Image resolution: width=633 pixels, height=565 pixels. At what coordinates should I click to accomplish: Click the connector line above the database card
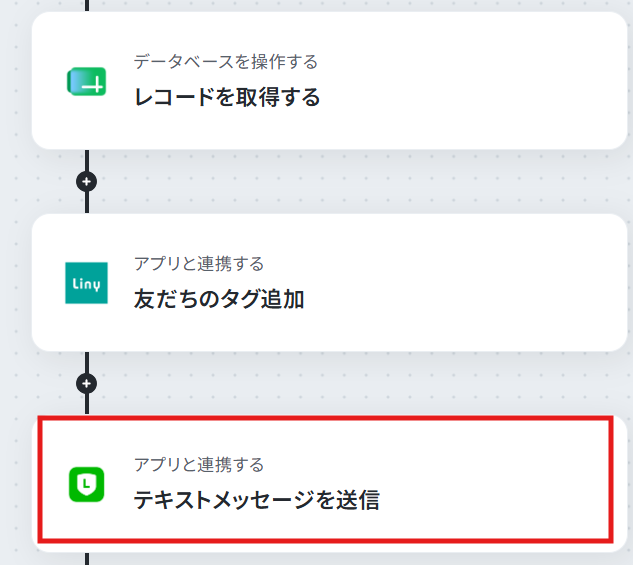(87, 5)
